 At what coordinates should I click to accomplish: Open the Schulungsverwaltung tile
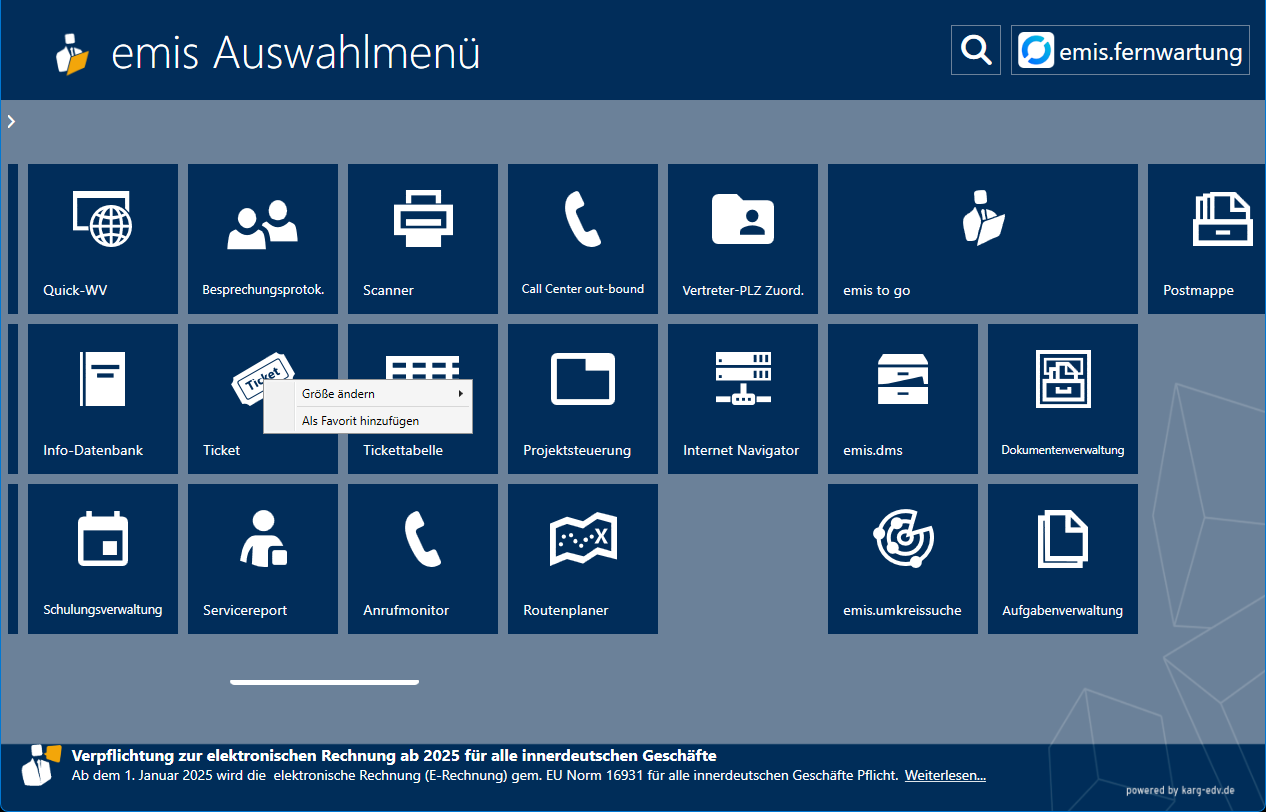[103, 559]
